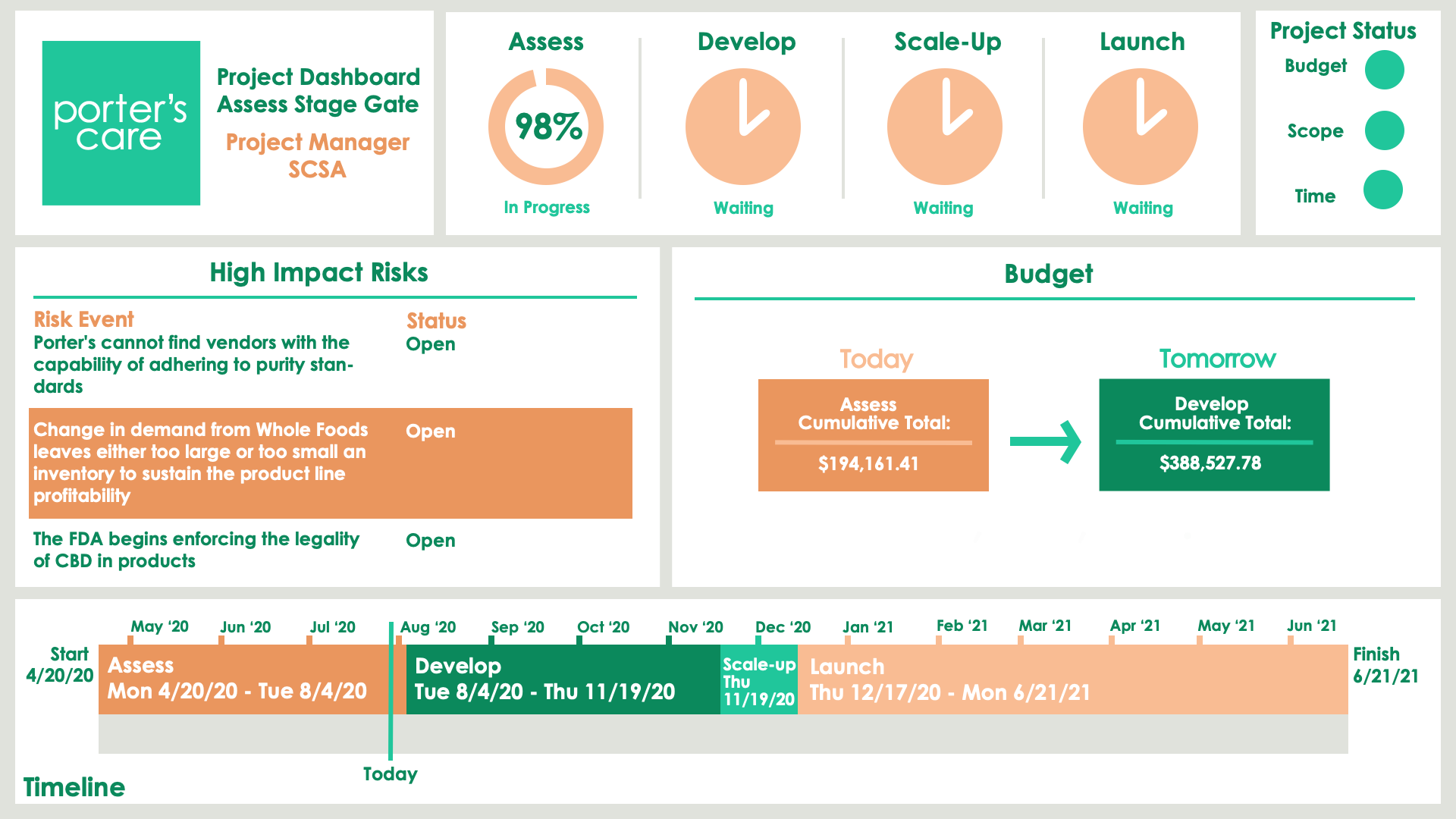Click the Time status indicator circle
Viewport: 1456px width, 819px height.
pos(1382,190)
